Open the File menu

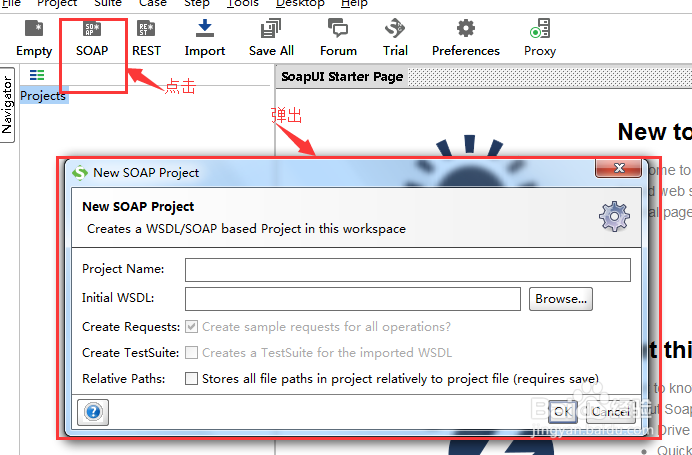(11, 4)
